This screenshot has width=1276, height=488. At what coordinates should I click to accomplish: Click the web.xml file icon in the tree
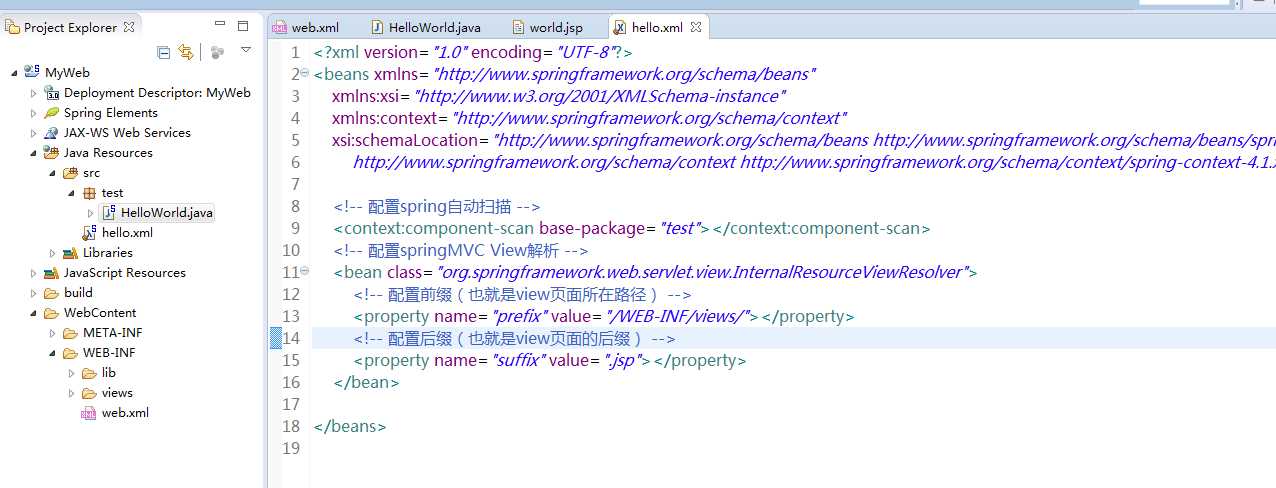[89, 412]
